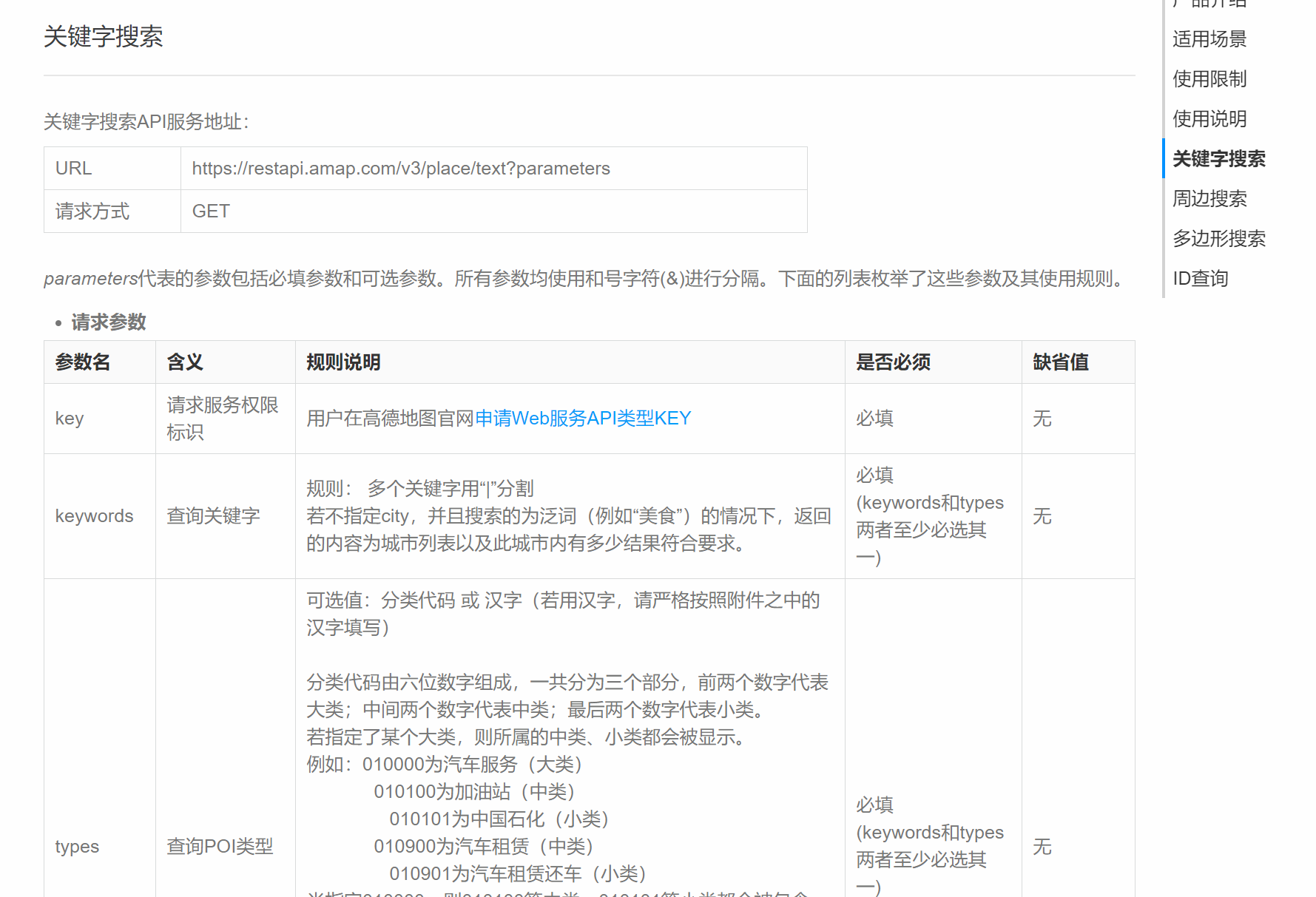Select the 参数名 column header
Viewport: 1316px width, 897px height.
tap(100, 362)
